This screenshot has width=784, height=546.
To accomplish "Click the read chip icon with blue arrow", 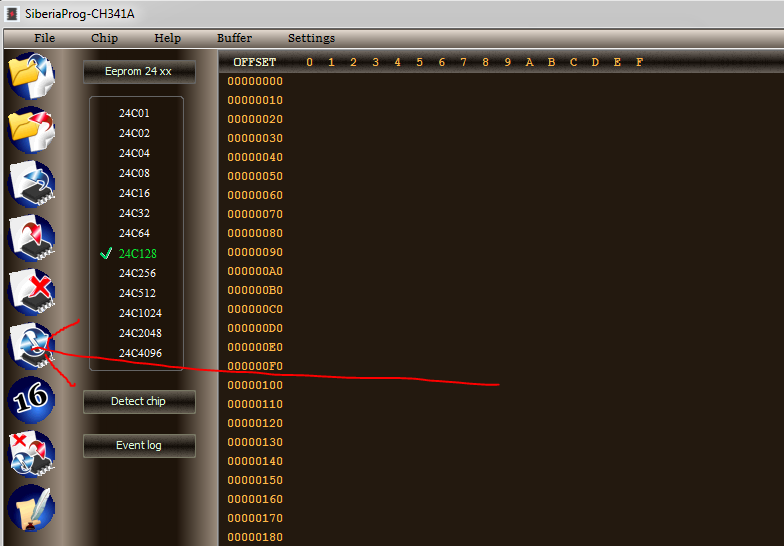I will click(x=31, y=184).
